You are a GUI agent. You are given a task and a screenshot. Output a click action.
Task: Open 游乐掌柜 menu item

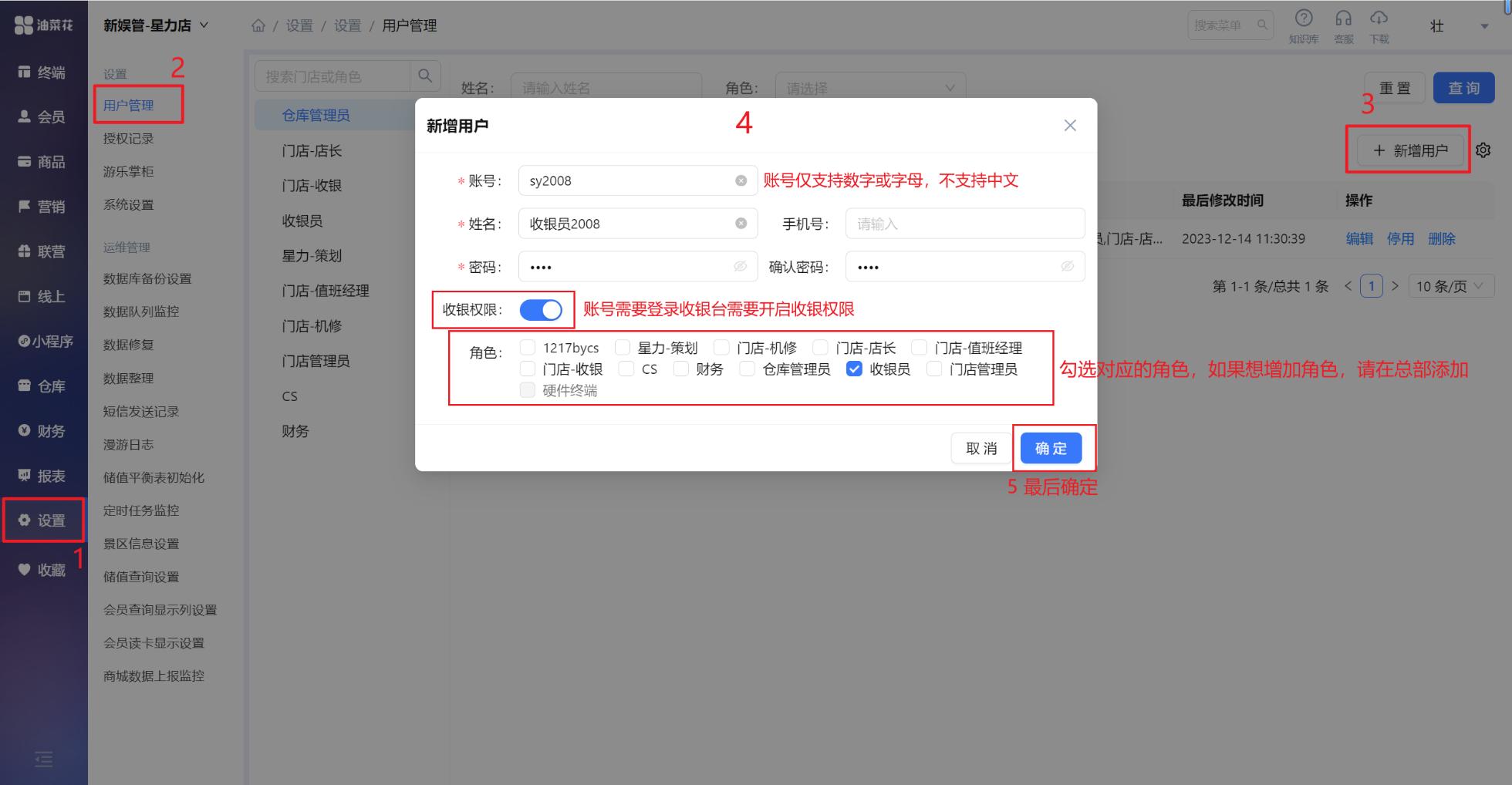[x=129, y=172]
